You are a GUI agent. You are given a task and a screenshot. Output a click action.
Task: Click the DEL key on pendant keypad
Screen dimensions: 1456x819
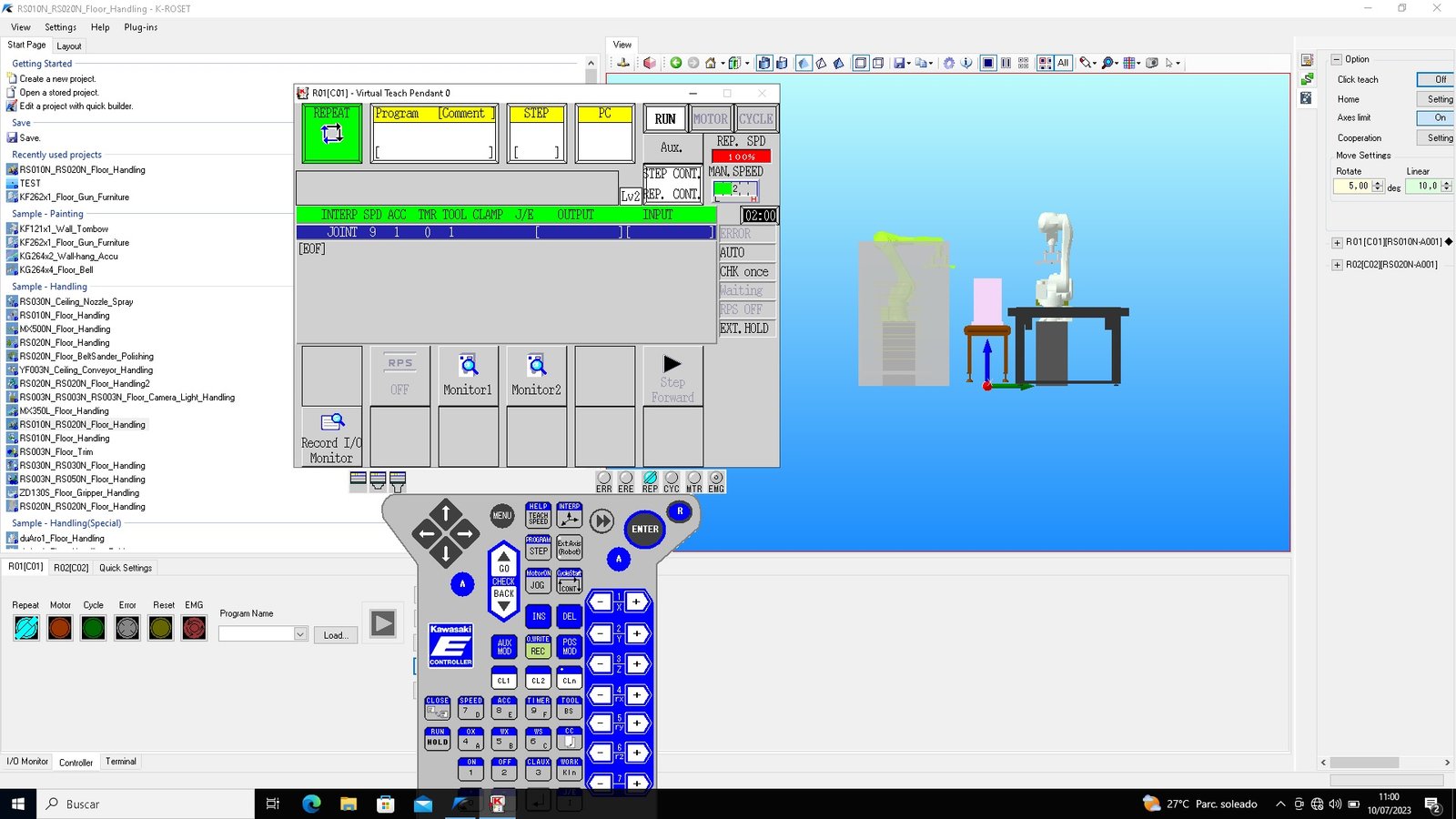point(570,616)
